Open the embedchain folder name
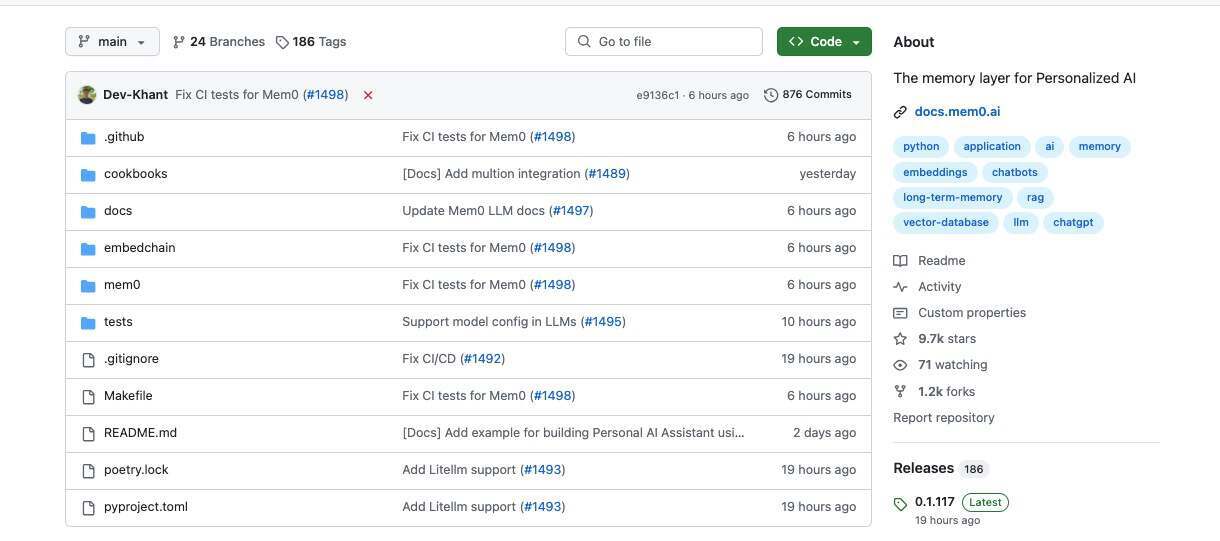1220x541 pixels. click(x=140, y=248)
